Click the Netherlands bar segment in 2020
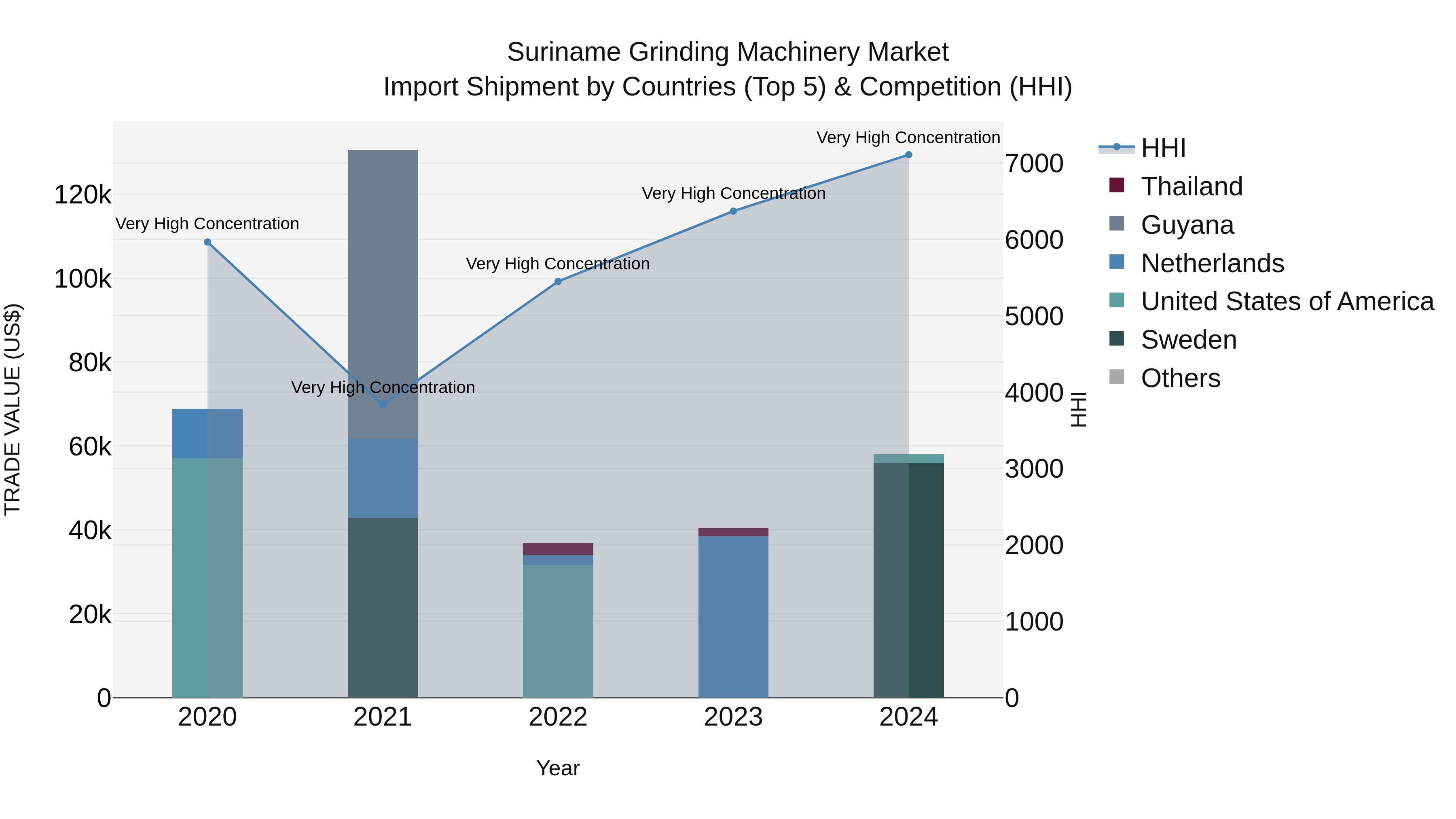The image size is (1456, 819). pos(207,434)
